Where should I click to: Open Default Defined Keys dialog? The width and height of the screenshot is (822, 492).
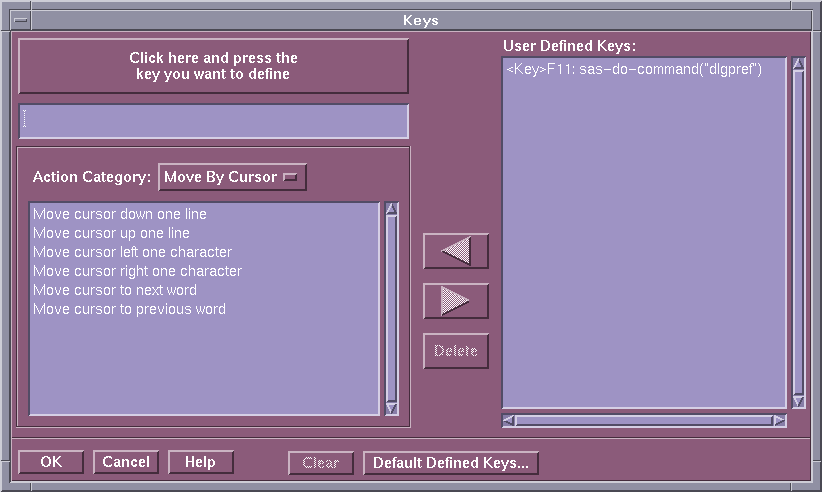point(450,463)
